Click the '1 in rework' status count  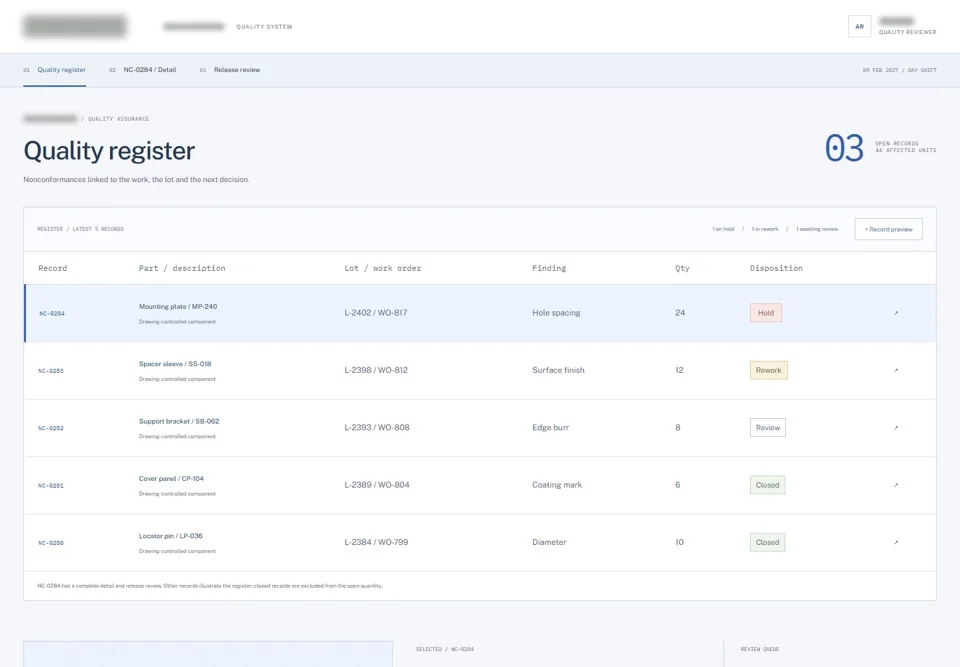pos(765,229)
